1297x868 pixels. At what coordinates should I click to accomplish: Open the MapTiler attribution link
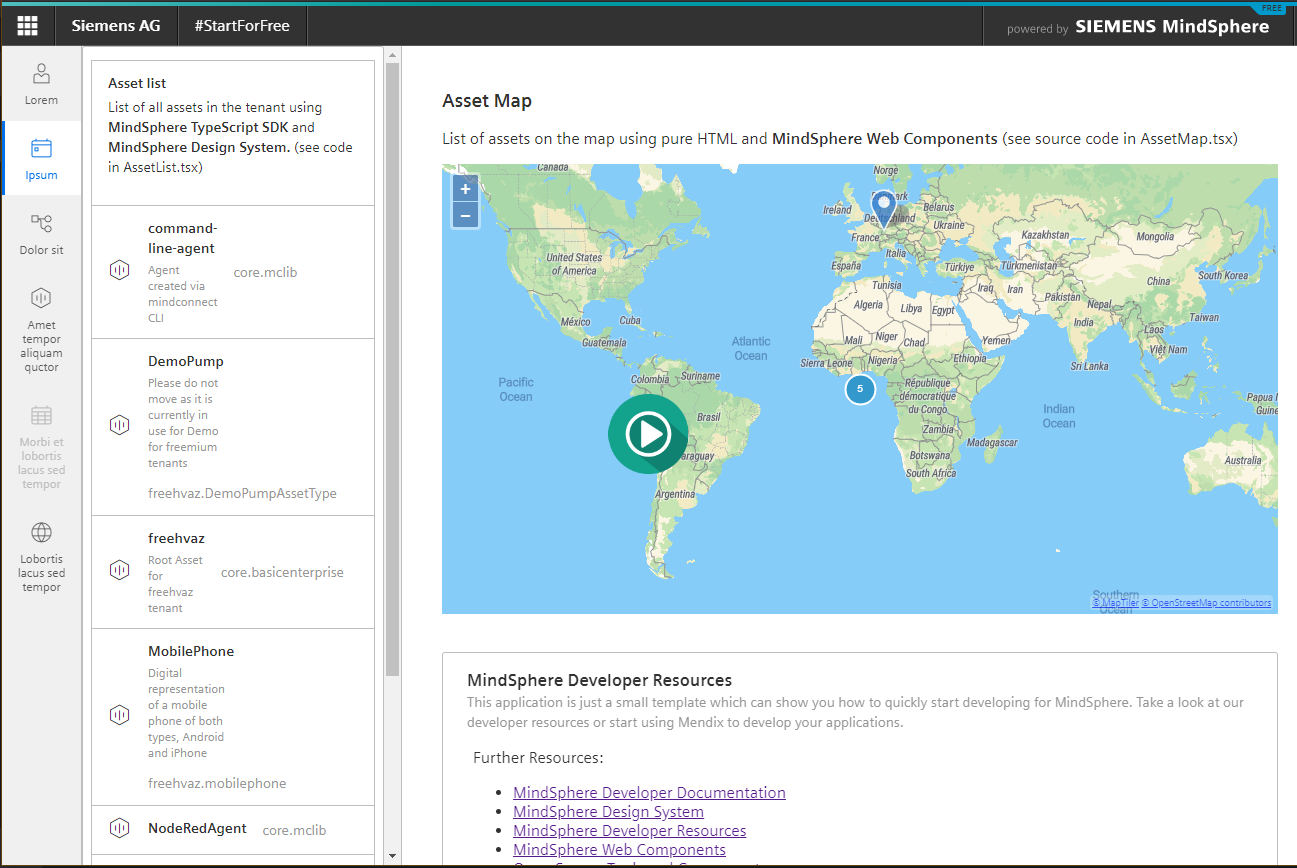point(1116,603)
